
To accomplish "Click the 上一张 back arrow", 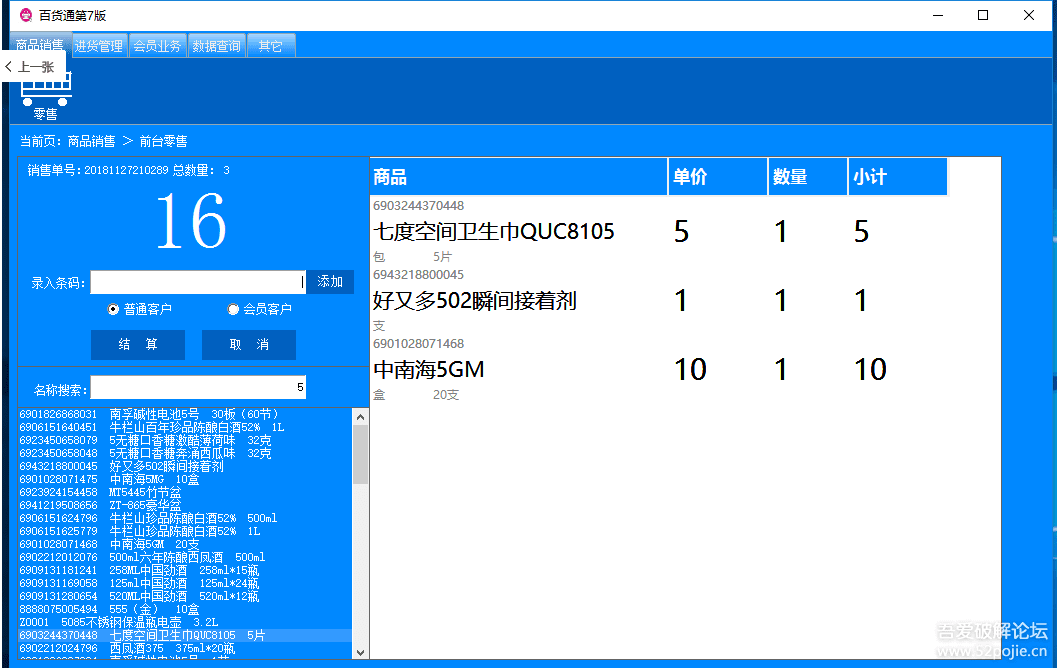I will (x=32, y=67).
